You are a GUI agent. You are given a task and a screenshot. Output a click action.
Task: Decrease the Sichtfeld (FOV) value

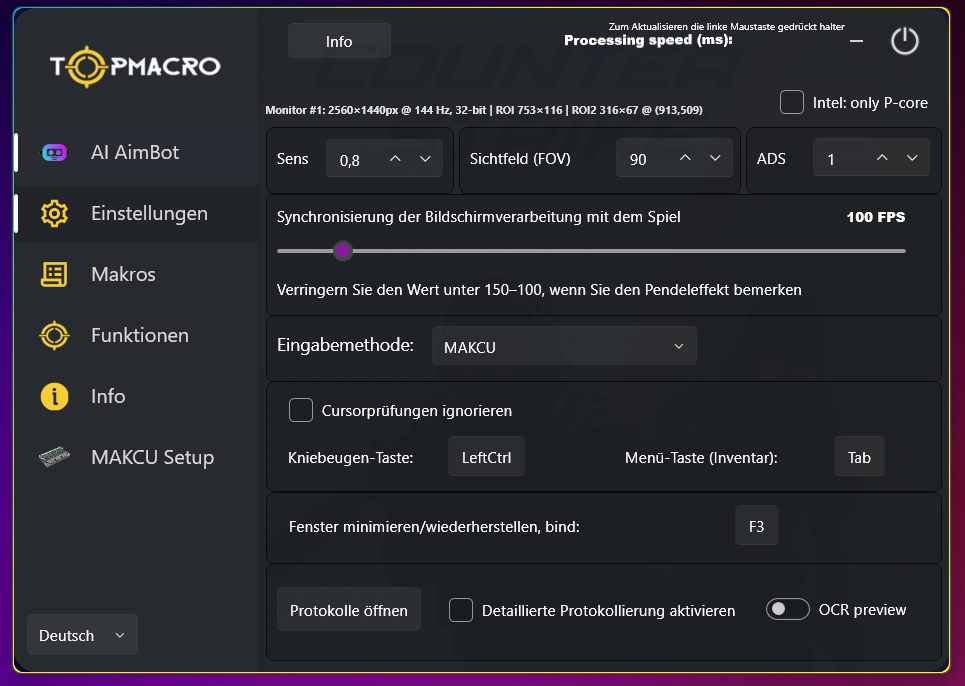pyautogui.click(x=715, y=158)
